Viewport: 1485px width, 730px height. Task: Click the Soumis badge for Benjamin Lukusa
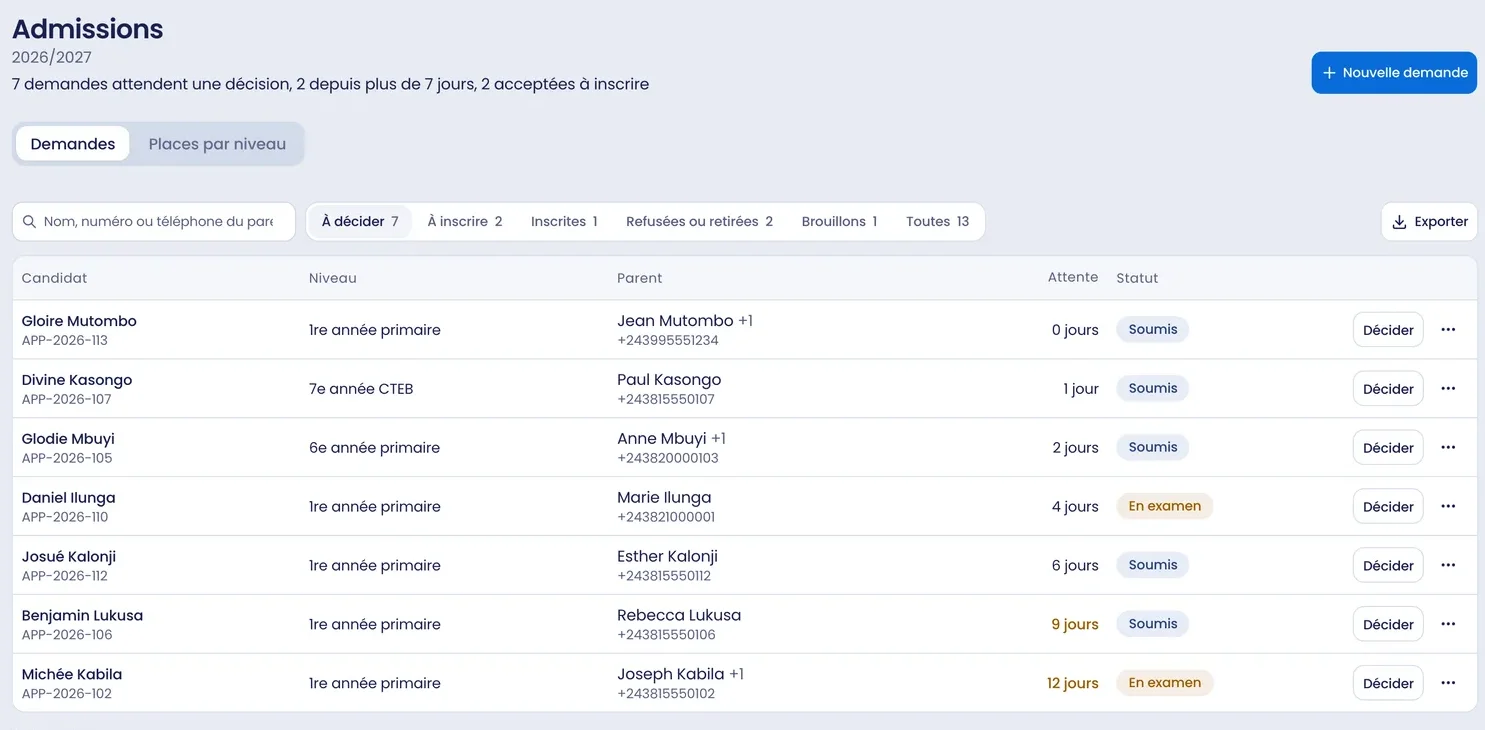tap(1153, 624)
